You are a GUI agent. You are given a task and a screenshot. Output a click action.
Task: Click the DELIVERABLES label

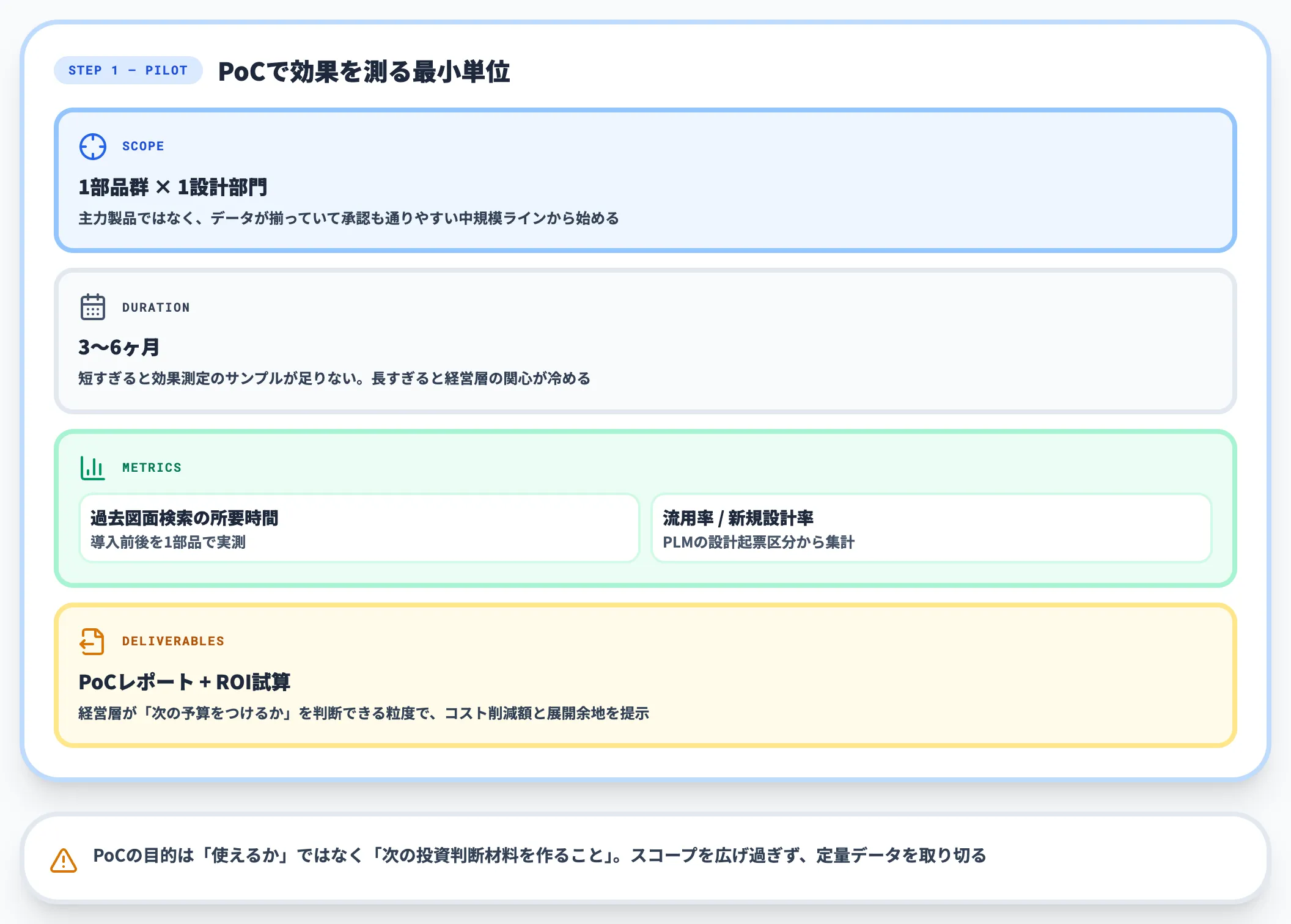(x=173, y=641)
